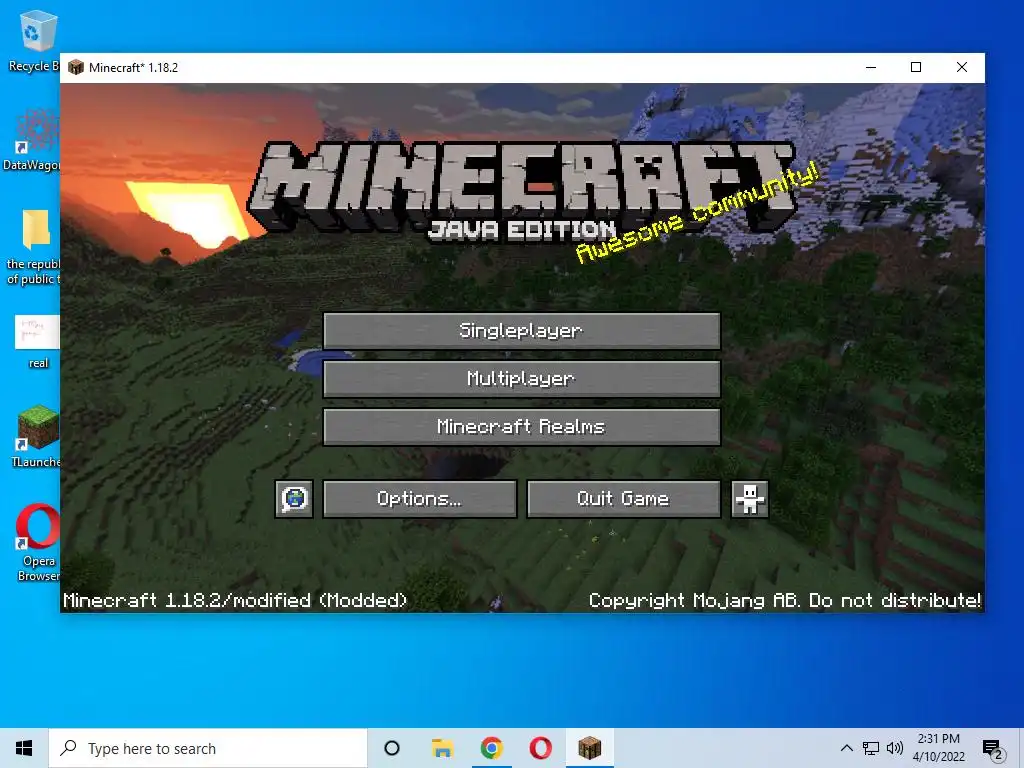Open the accessibility settings icon
The height and width of the screenshot is (768, 1024).
[x=749, y=500]
